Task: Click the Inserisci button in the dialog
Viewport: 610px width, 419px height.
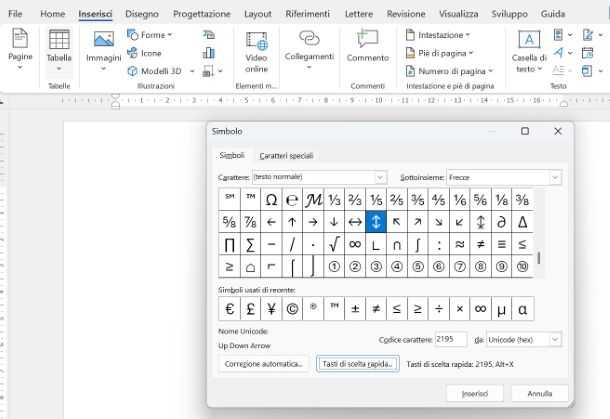Action: [x=475, y=393]
